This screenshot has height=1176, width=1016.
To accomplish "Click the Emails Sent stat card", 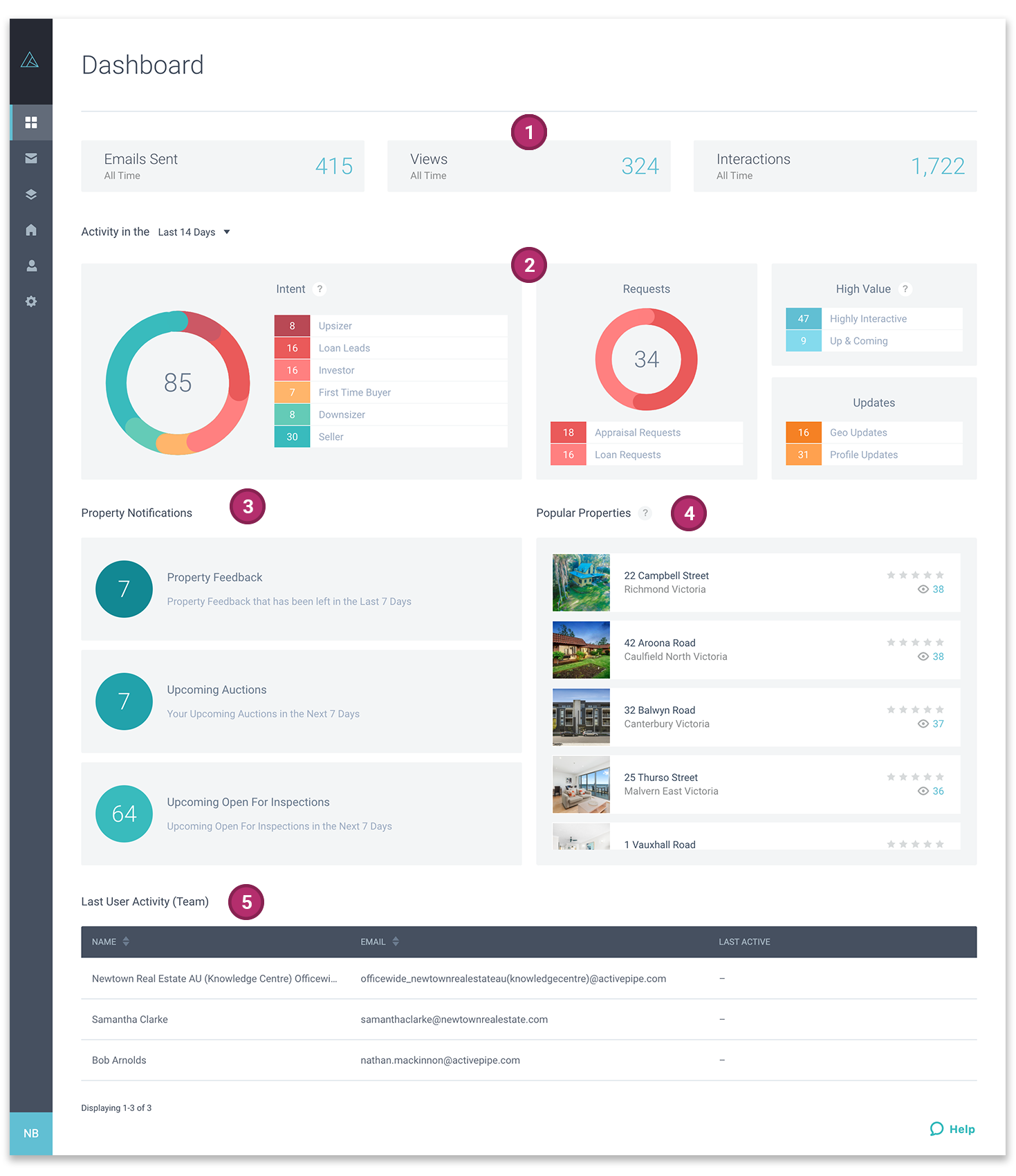I will click(223, 166).
